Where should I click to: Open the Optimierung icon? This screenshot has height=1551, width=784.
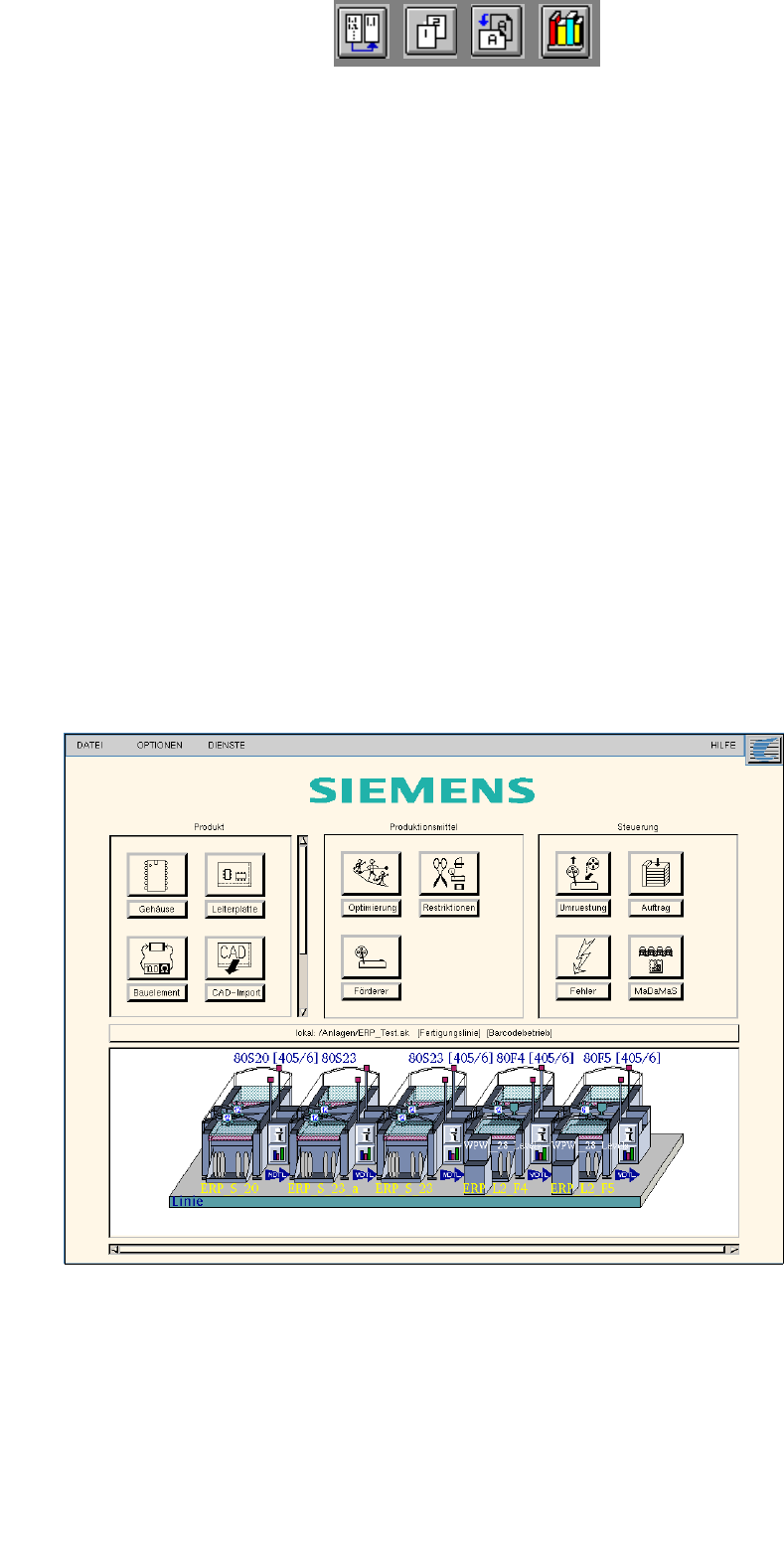[x=371, y=873]
